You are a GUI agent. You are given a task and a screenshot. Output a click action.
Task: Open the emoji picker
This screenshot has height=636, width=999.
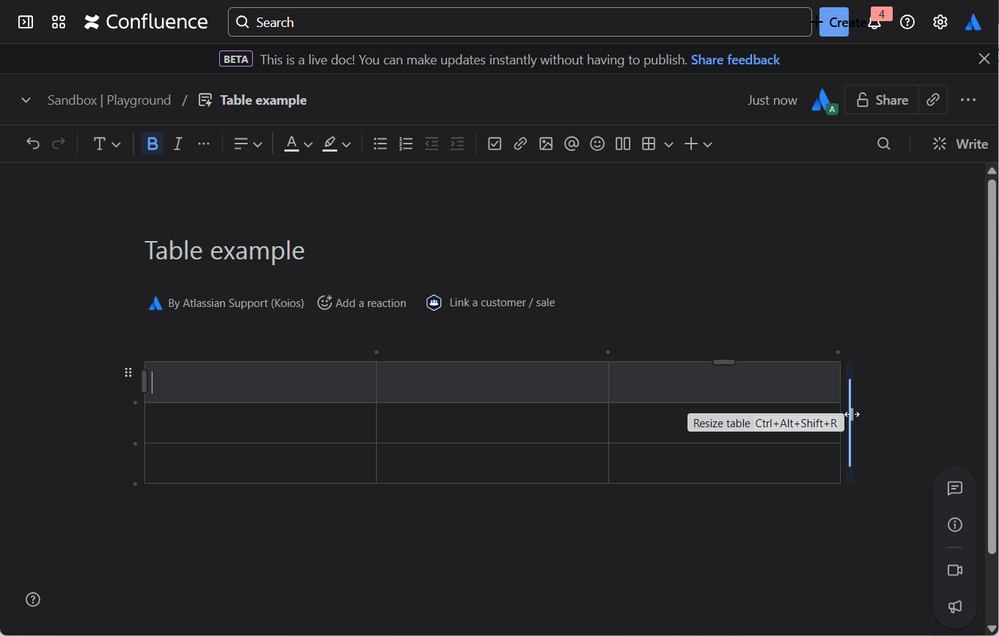click(x=597, y=144)
